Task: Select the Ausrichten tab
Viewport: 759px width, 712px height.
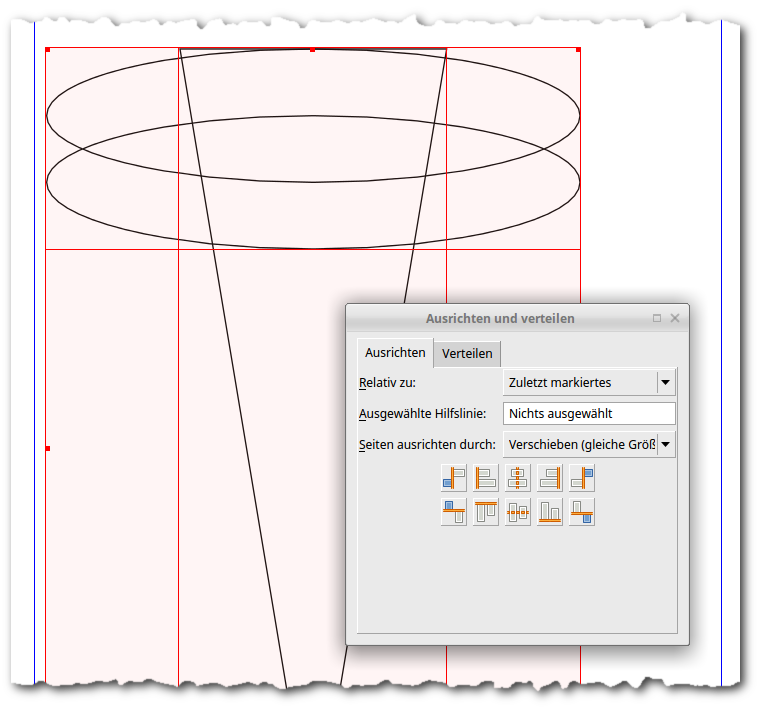Action: coord(395,353)
